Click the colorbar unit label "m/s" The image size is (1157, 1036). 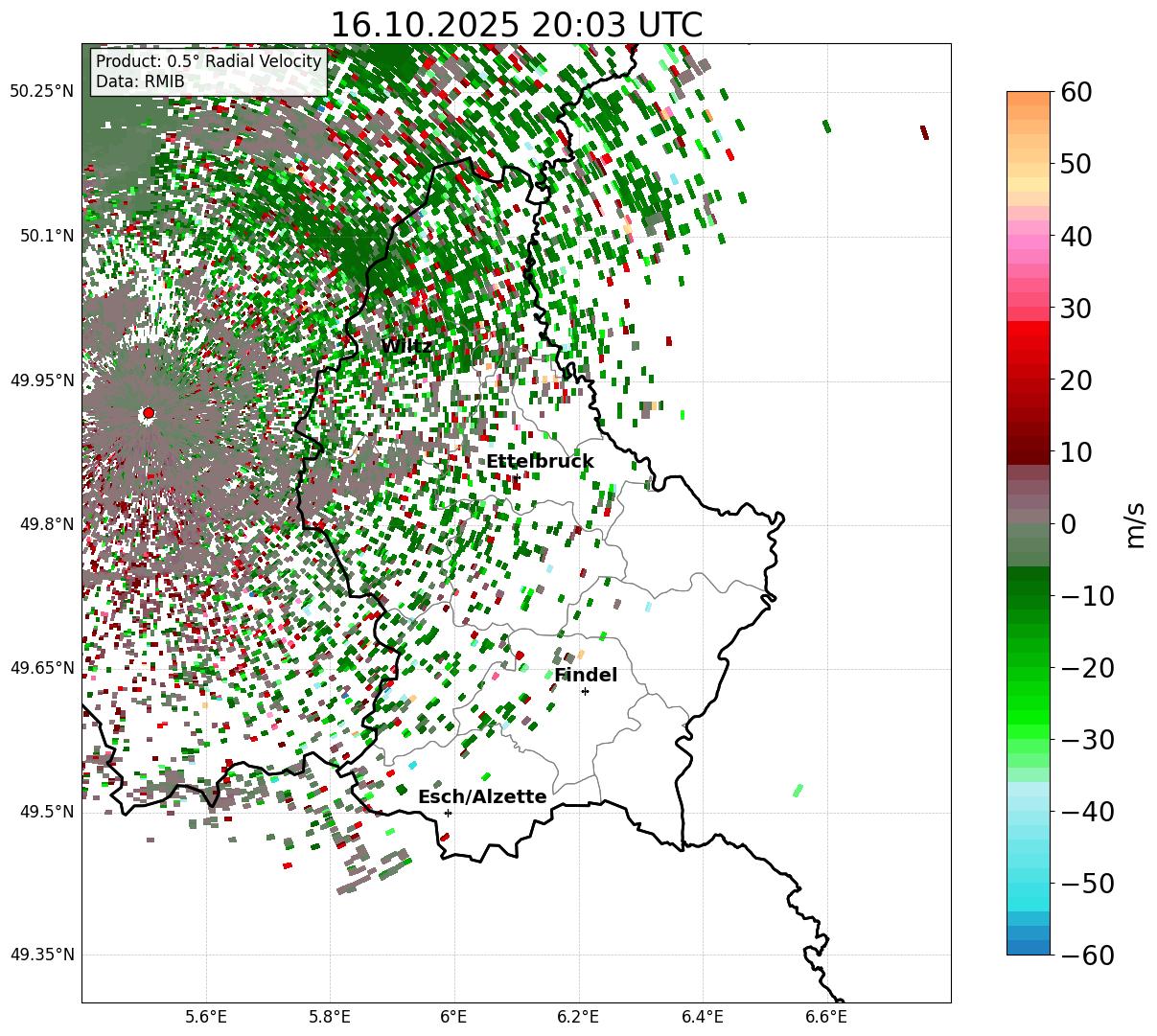(1135, 524)
